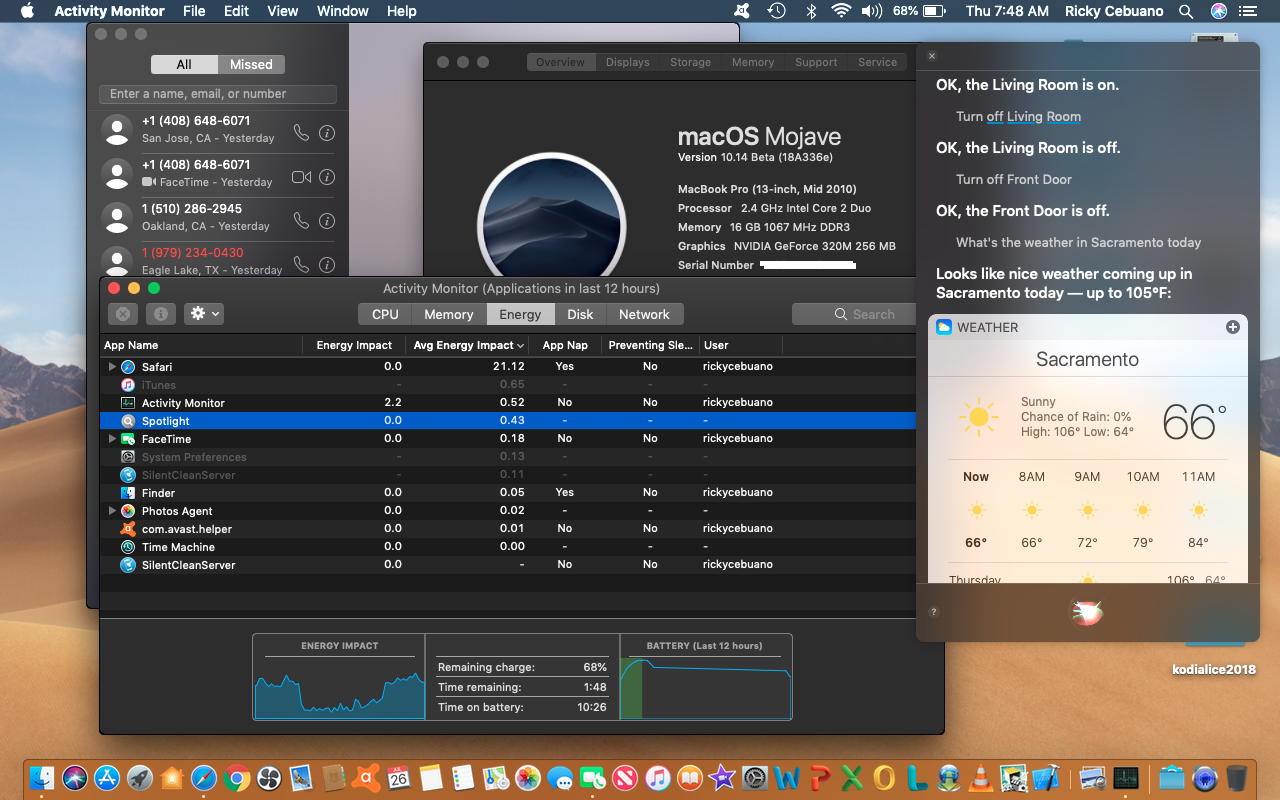The height and width of the screenshot is (800, 1280).
Task: Click the inspect process info icon
Action: click(160, 314)
